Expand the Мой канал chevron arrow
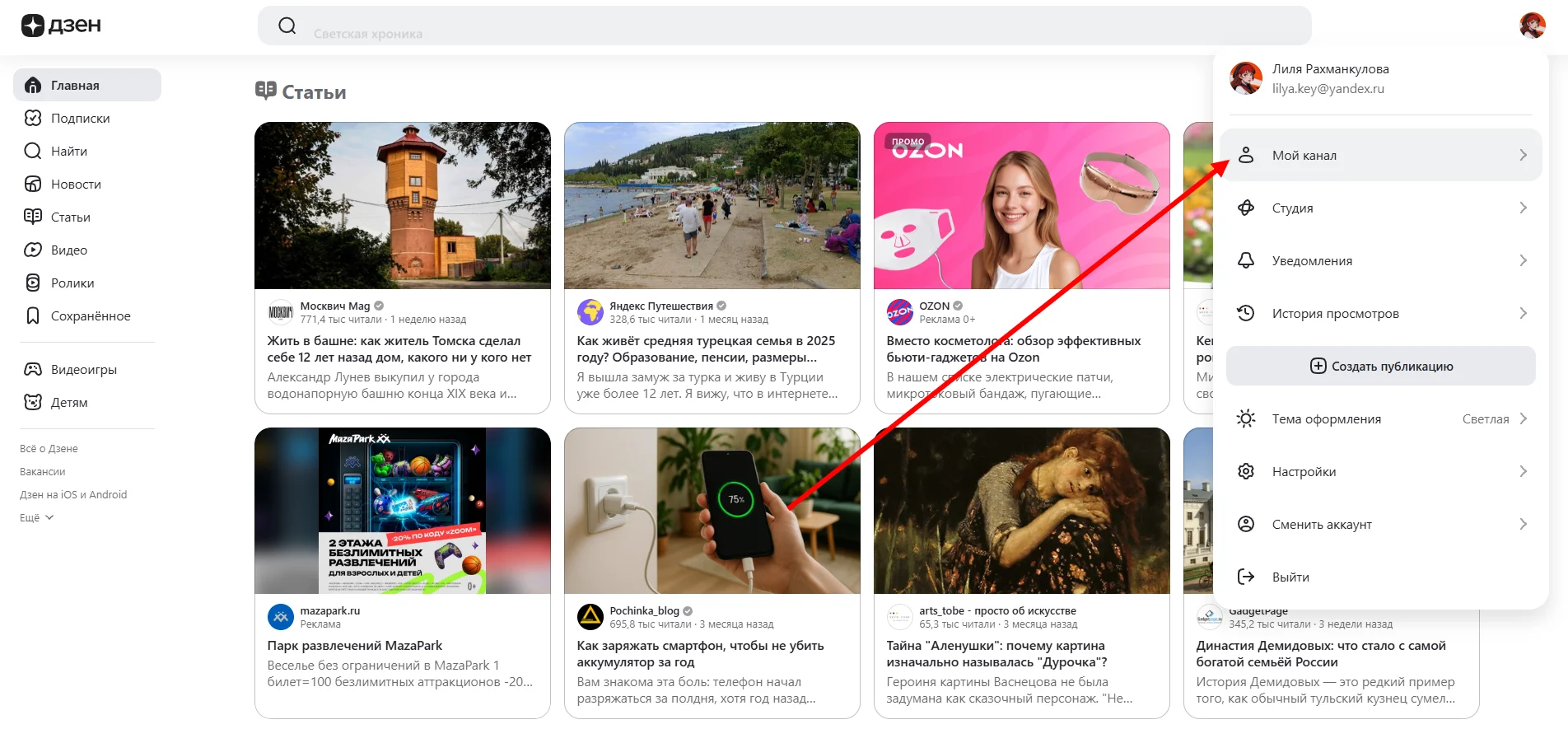The height and width of the screenshot is (729, 1568). pyautogui.click(x=1523, y=155)
